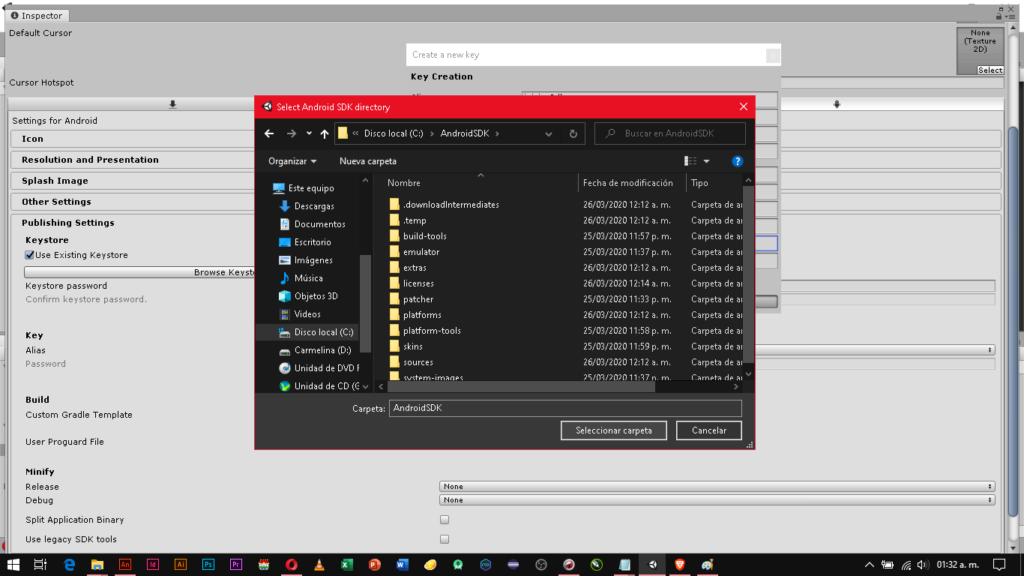Open the view options dropdown arrow
The width and height of the screenshot is (1024, 576).
707,161
